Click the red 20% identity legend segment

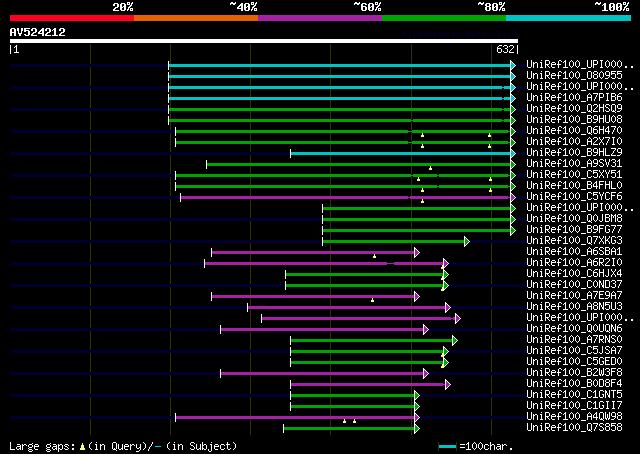[x=72, y=18]
